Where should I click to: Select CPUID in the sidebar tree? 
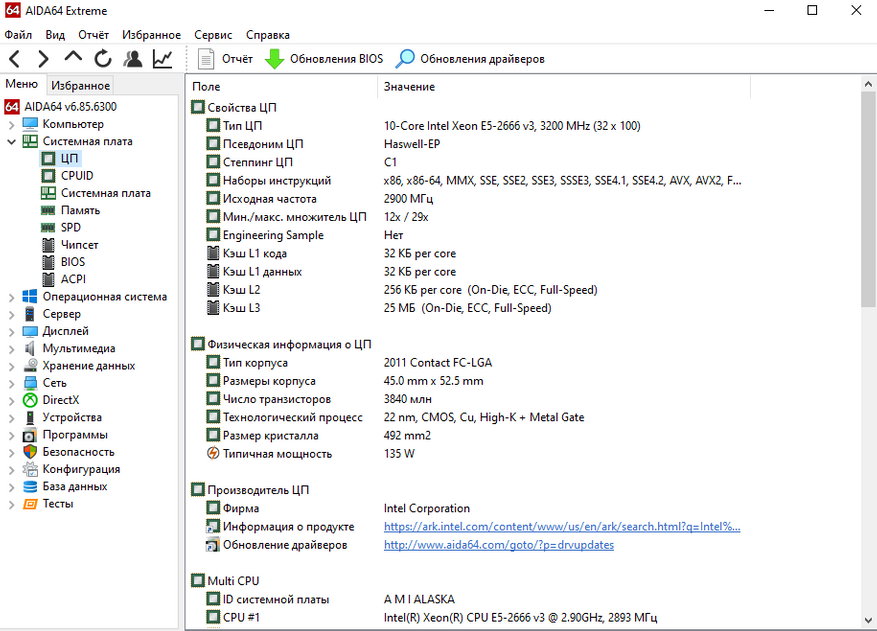(x=76, y=176)
